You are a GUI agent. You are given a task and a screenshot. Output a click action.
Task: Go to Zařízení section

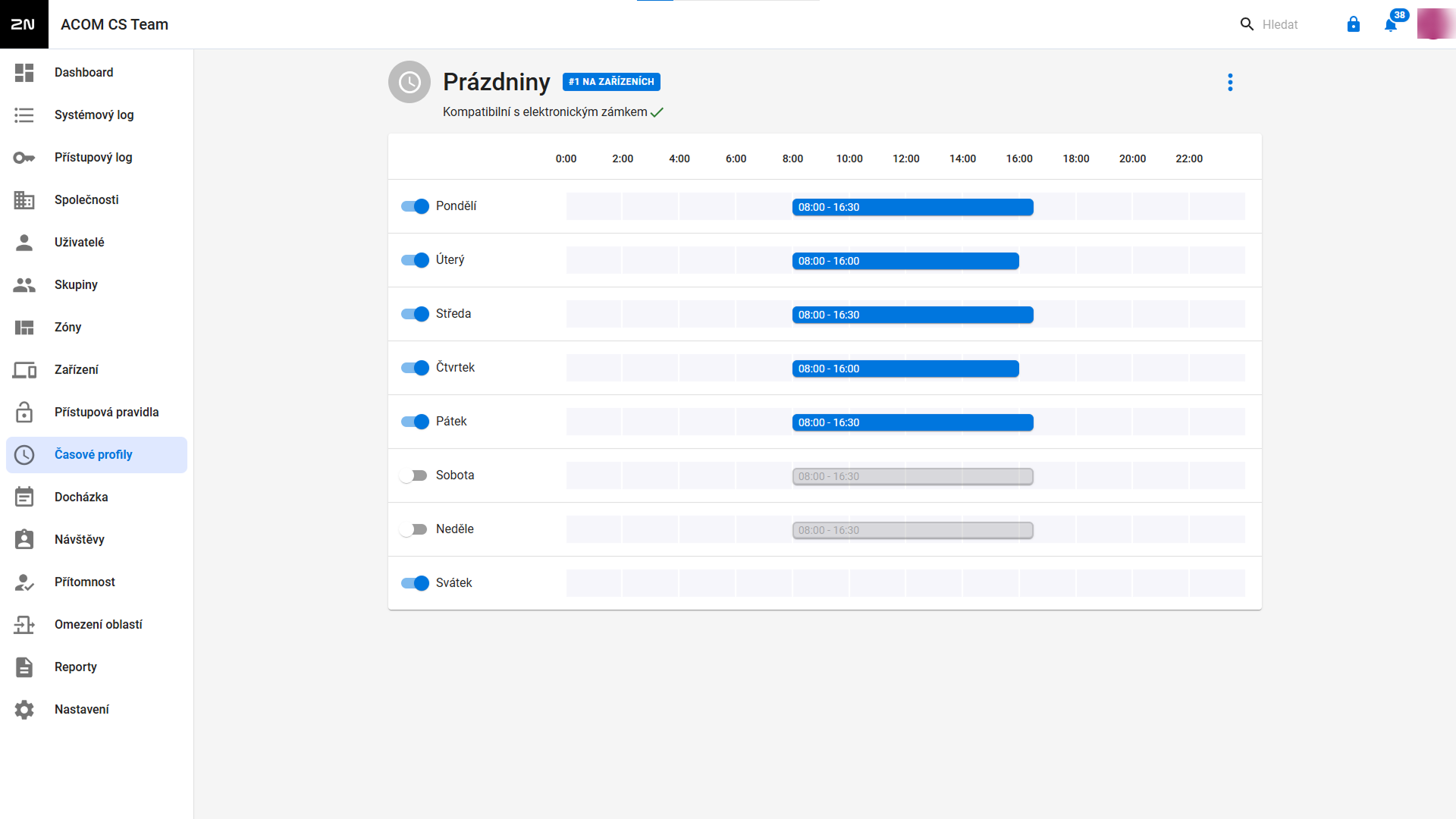[x=96, y=370]
